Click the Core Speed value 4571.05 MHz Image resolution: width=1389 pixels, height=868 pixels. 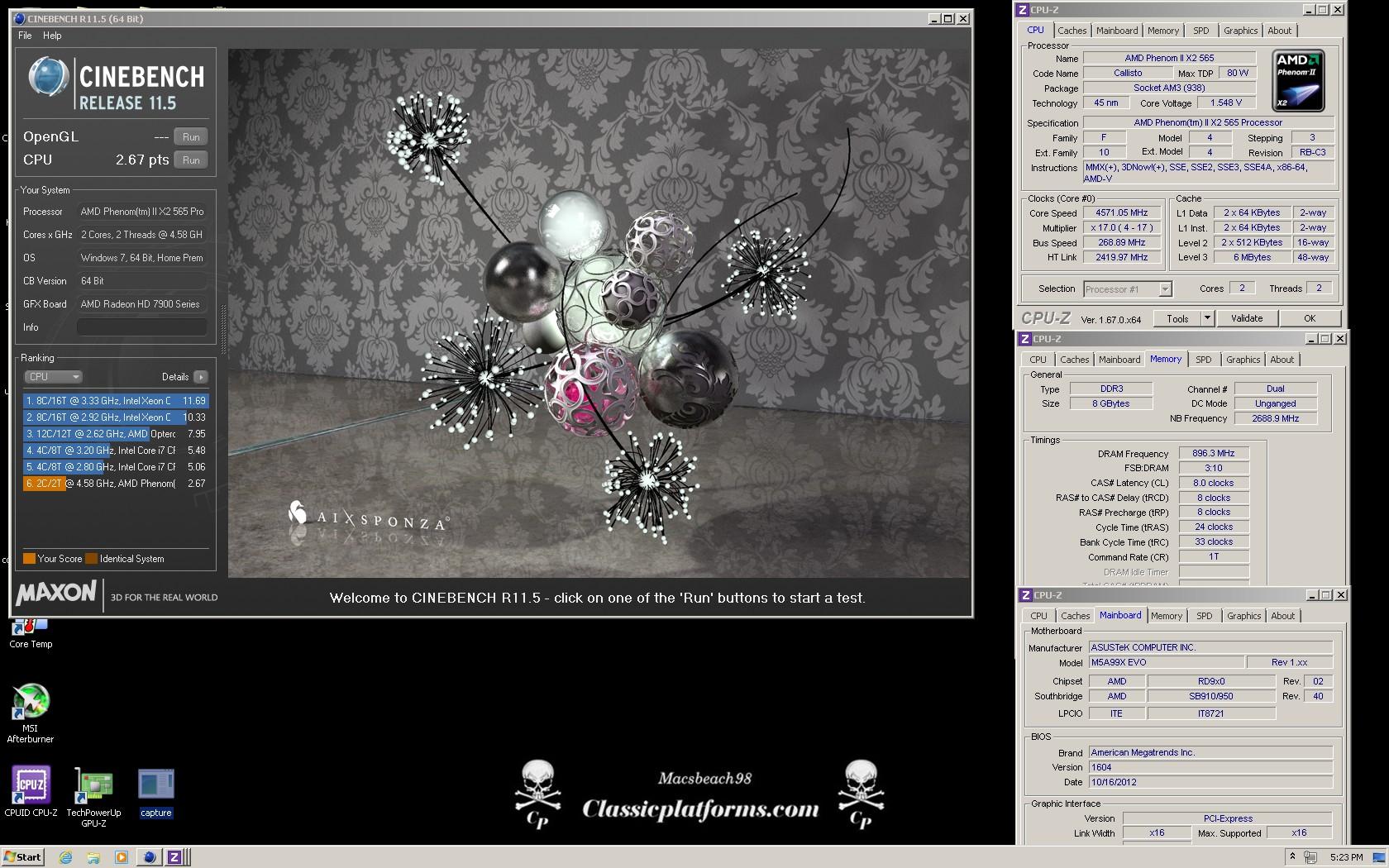(1121, 213)
